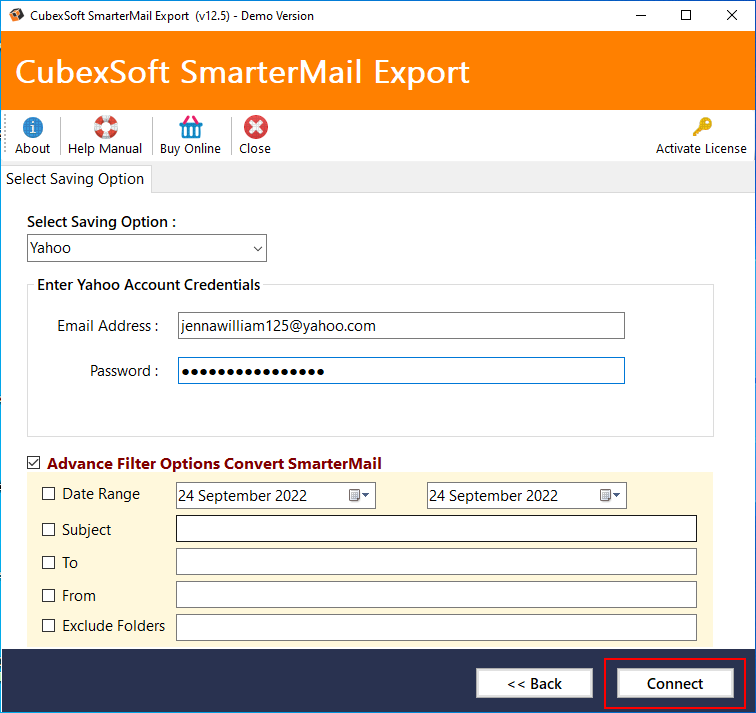This screenshot has height=713, width=756.
Task: Focus the Email Address input field
Action: pyautogui.click(x=401, y=325)
